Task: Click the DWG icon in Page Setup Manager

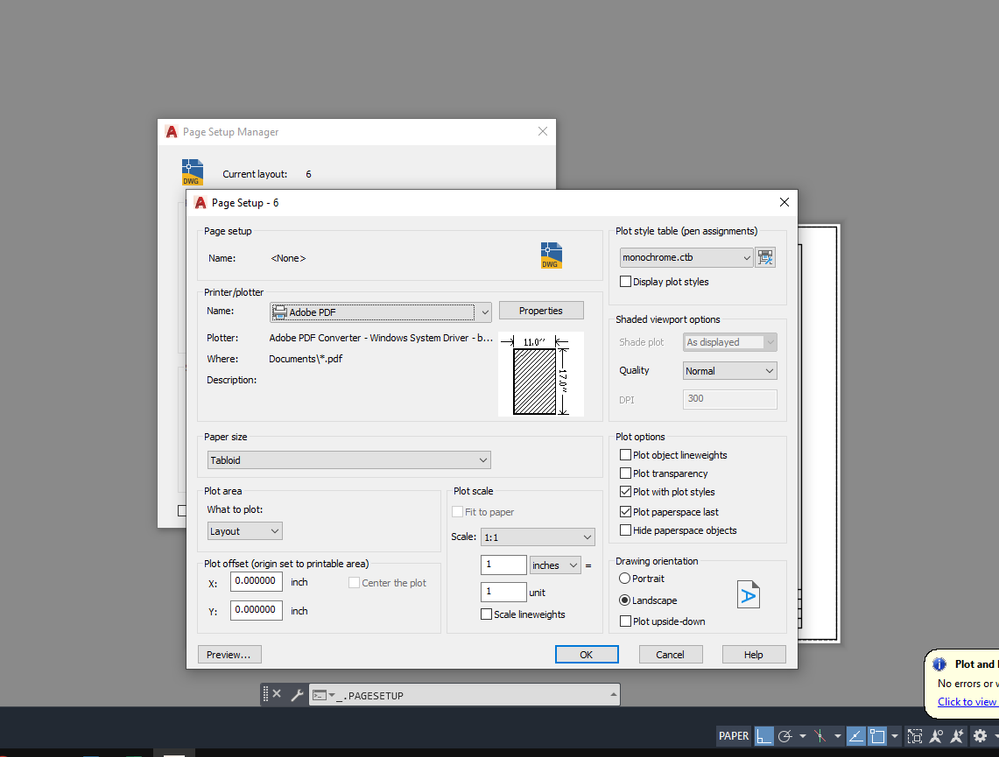Action: click(x=192, y=172)
